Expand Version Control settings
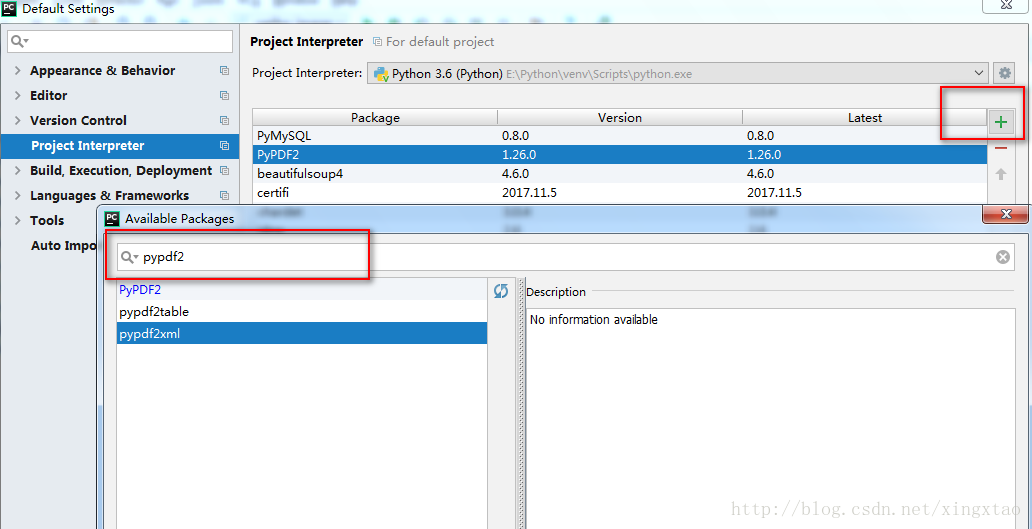Screen dimensions: 1032x529 pyautogui.click(x=18, y=121)
